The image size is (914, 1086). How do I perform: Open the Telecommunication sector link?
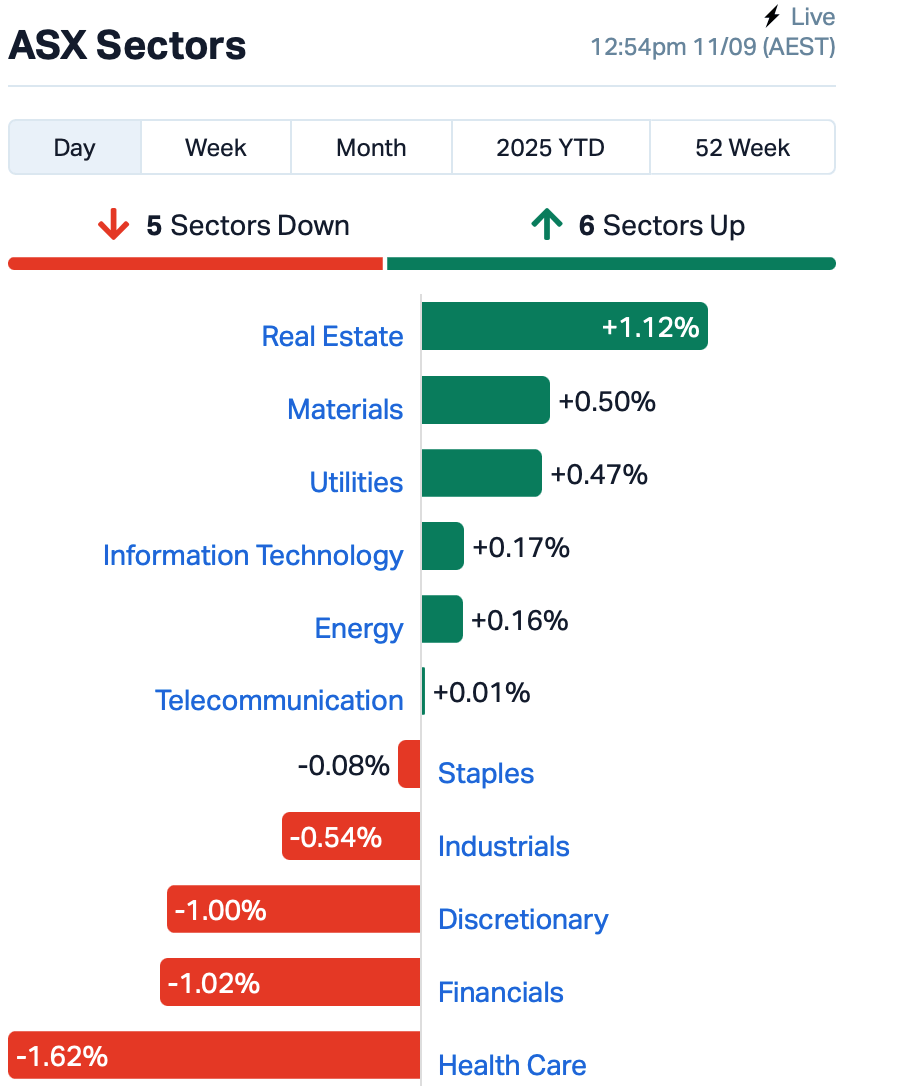(x=279, y=700)
